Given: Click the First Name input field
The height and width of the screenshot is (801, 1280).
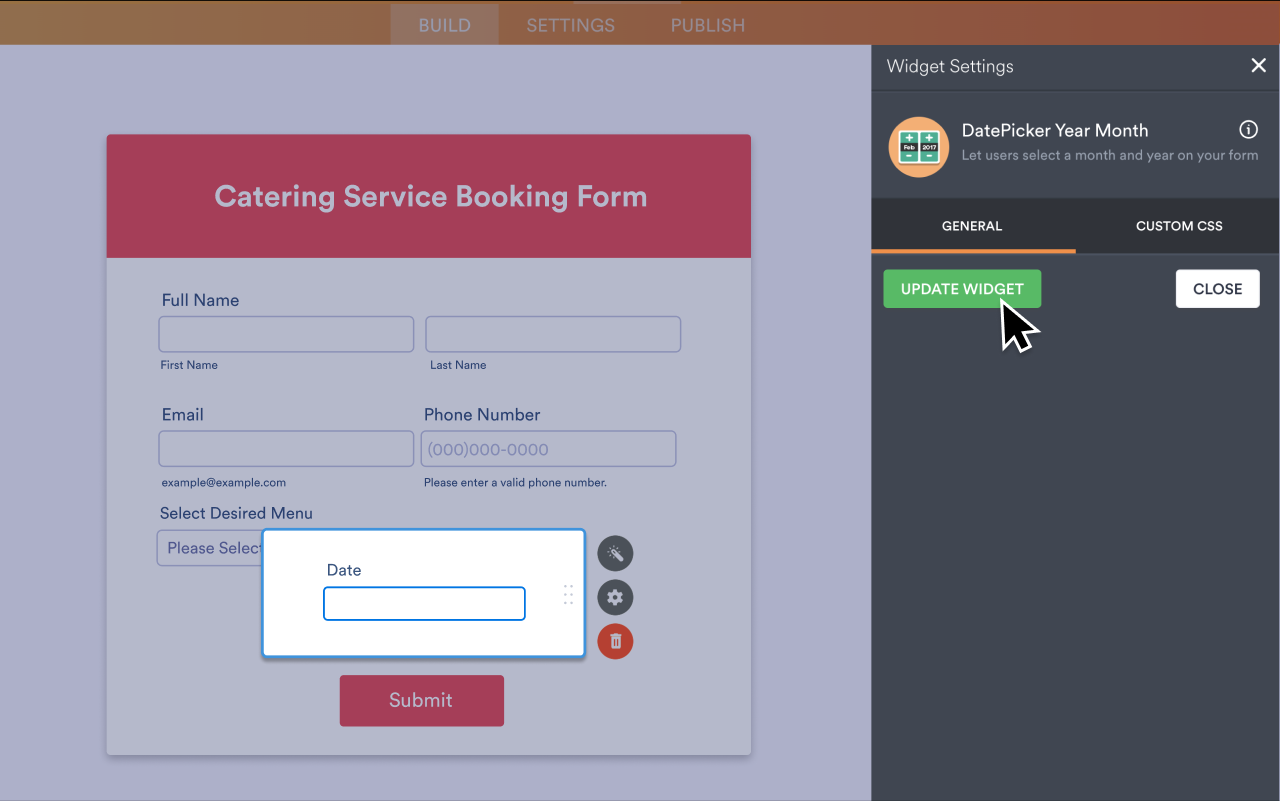Looking at the screenshot, I should point(285,333).
